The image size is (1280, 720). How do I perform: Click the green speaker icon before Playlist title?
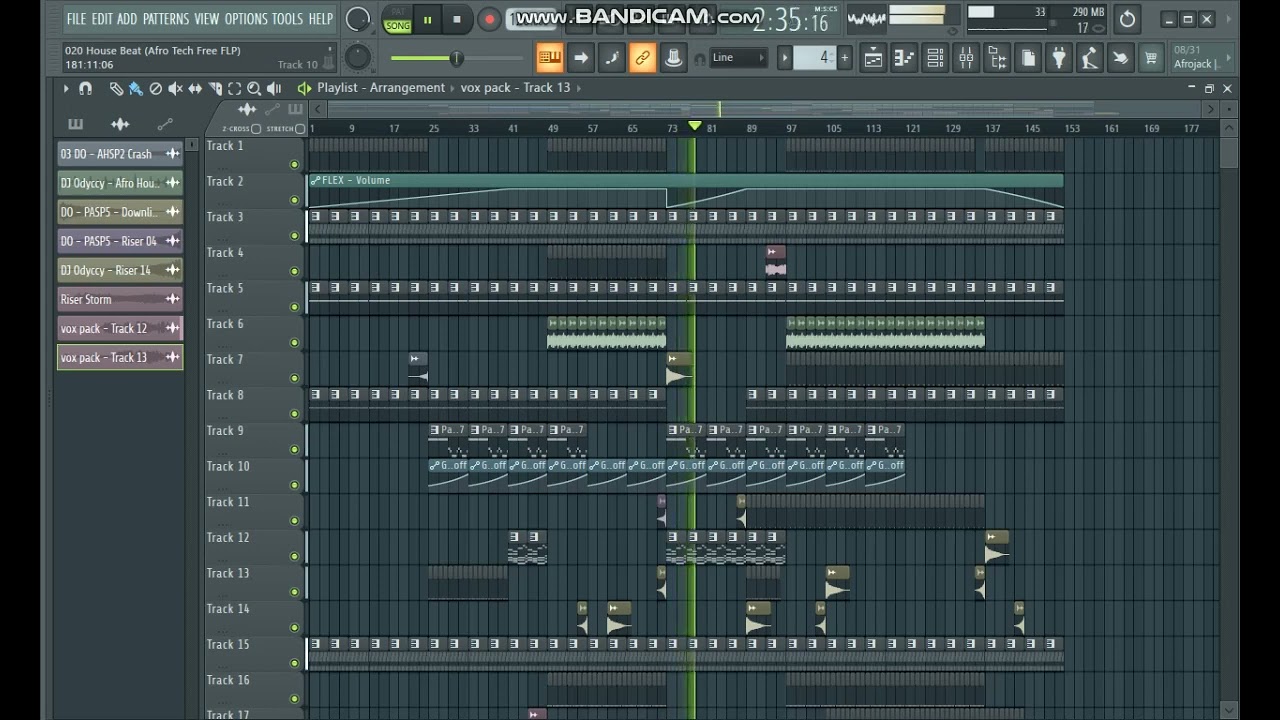[304, 88]
